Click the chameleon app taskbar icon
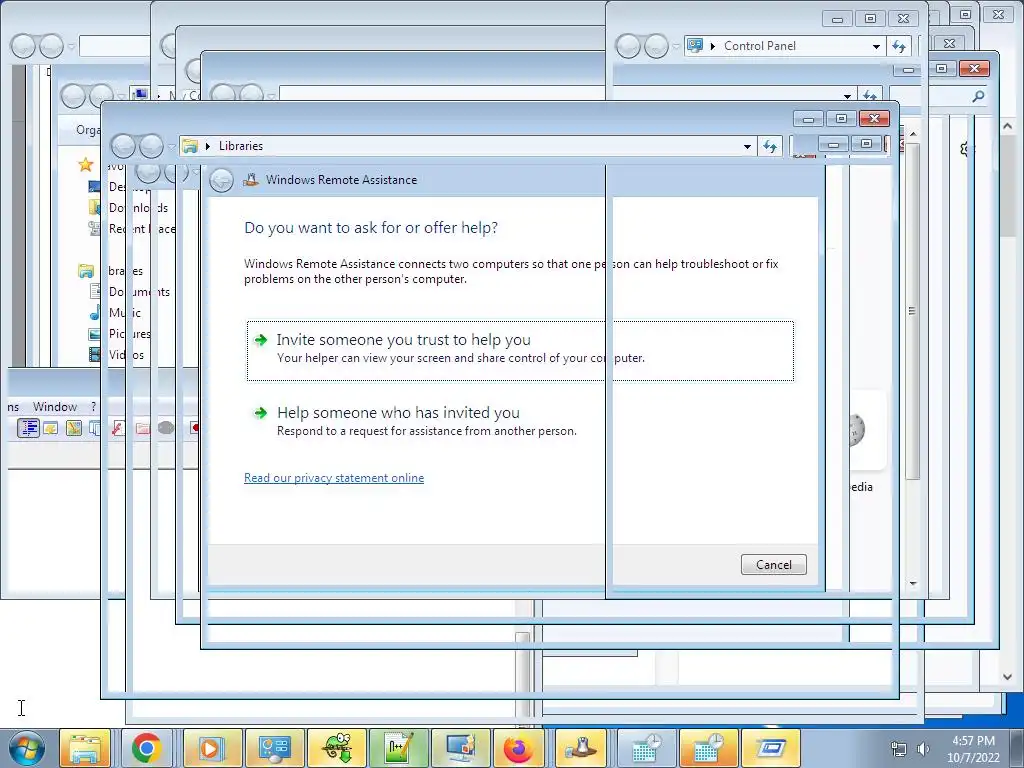 point(336,748)
